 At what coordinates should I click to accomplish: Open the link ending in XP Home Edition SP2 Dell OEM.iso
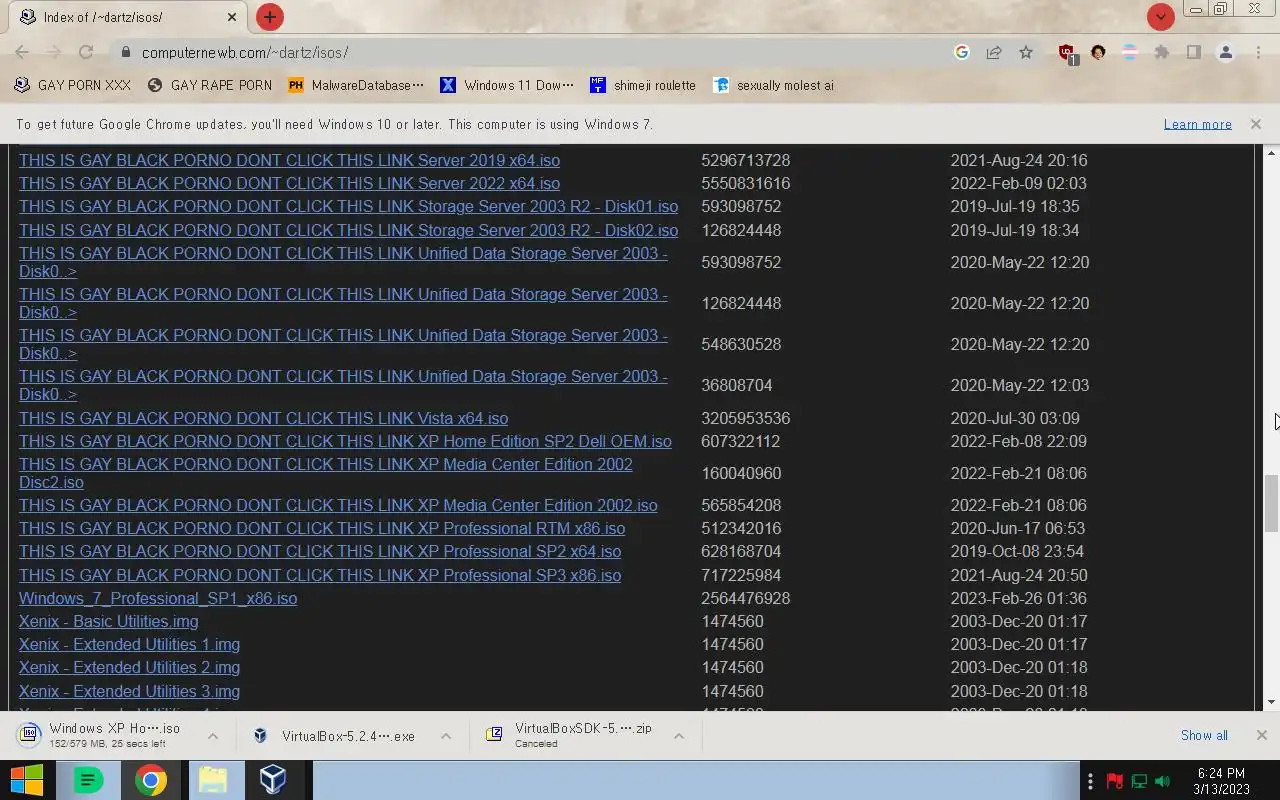coord(345,441)
